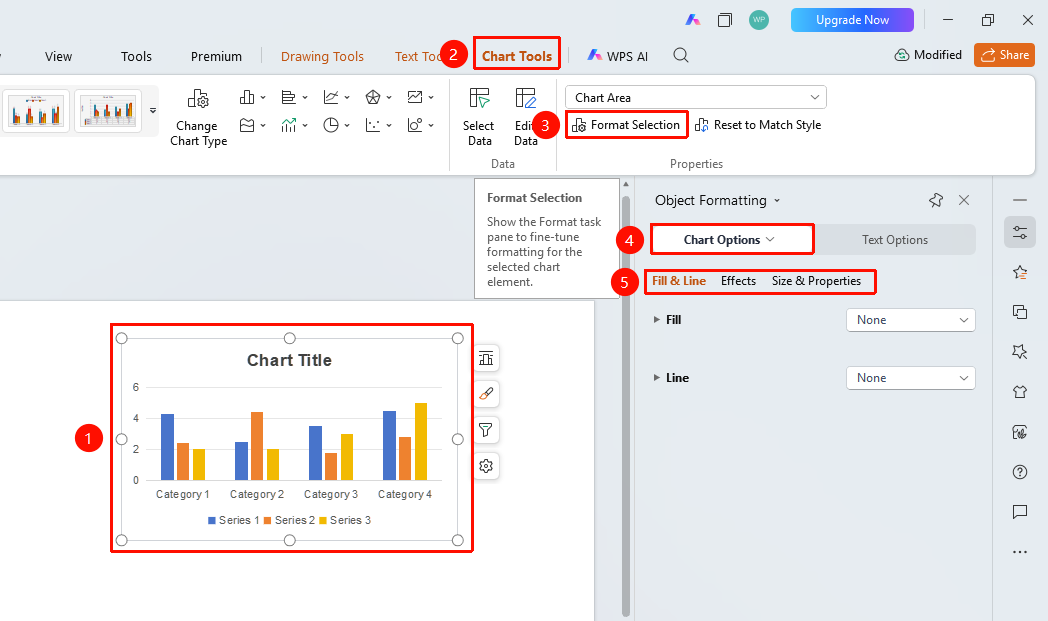The width and height of the screenshot is (1048, 621).
Task: Click the T-shirt icon in right sidebar
Action: (1020, 392)
